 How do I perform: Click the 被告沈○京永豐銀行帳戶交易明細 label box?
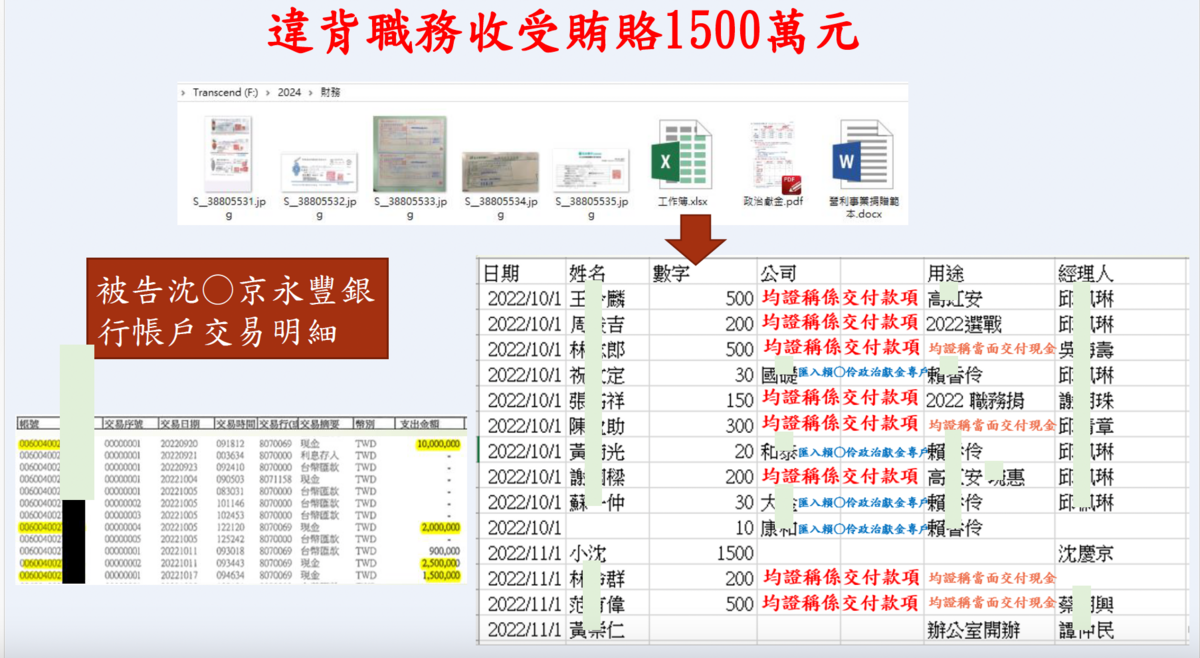(x=236, y=309)
